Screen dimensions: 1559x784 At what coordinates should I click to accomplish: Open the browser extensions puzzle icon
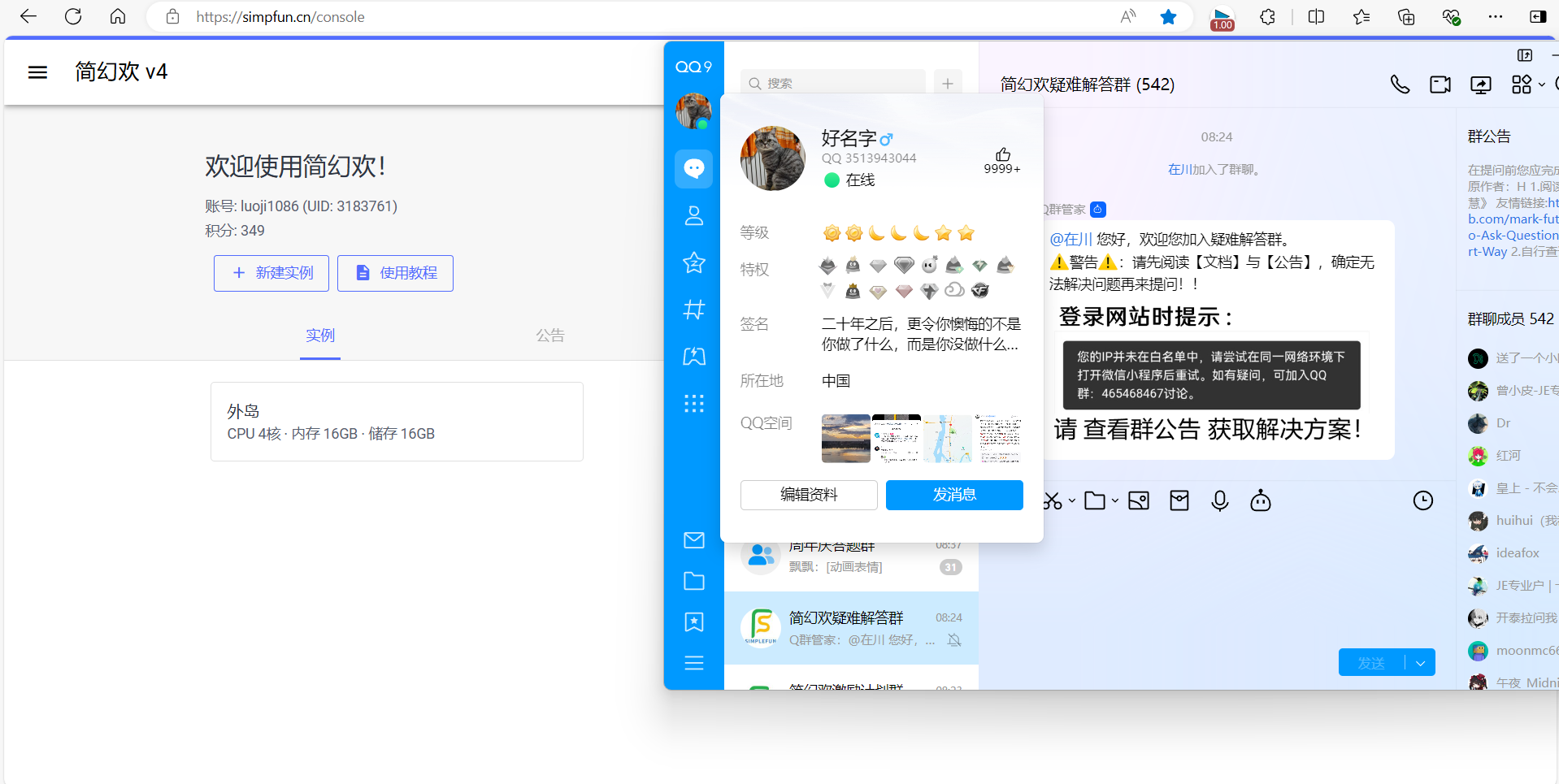click(x=1267, y=16)
